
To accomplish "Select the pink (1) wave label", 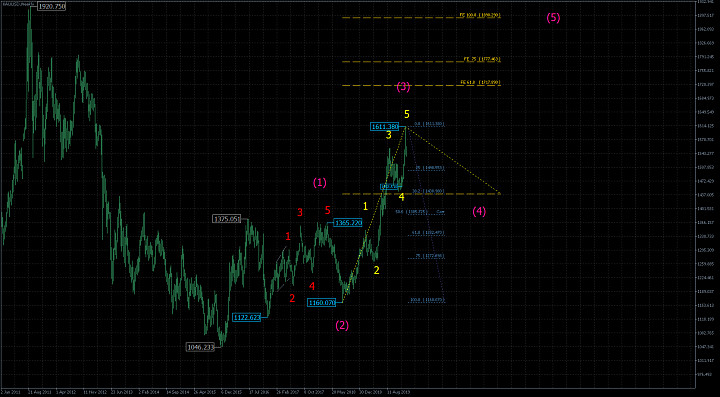I will (320, 182).
